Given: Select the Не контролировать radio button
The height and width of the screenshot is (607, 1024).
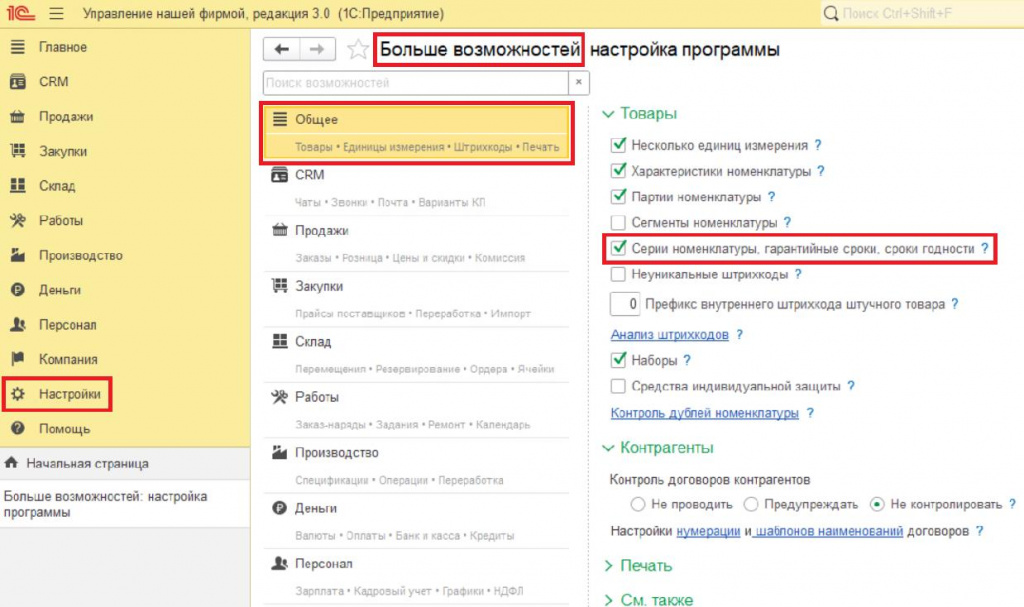Looking at the screenshot, I should click(877, 504).
